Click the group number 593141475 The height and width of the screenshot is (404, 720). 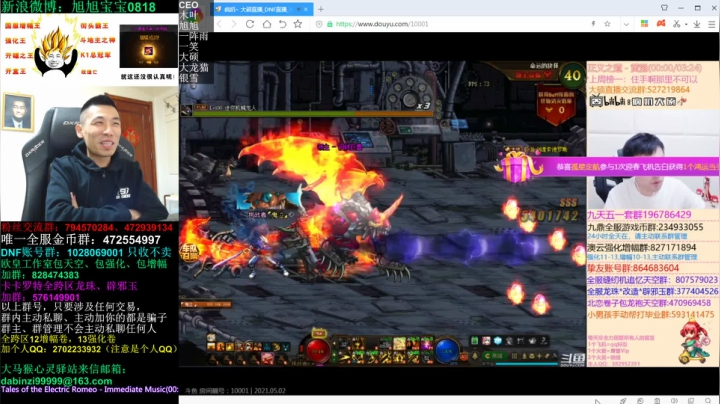(693, 315)
